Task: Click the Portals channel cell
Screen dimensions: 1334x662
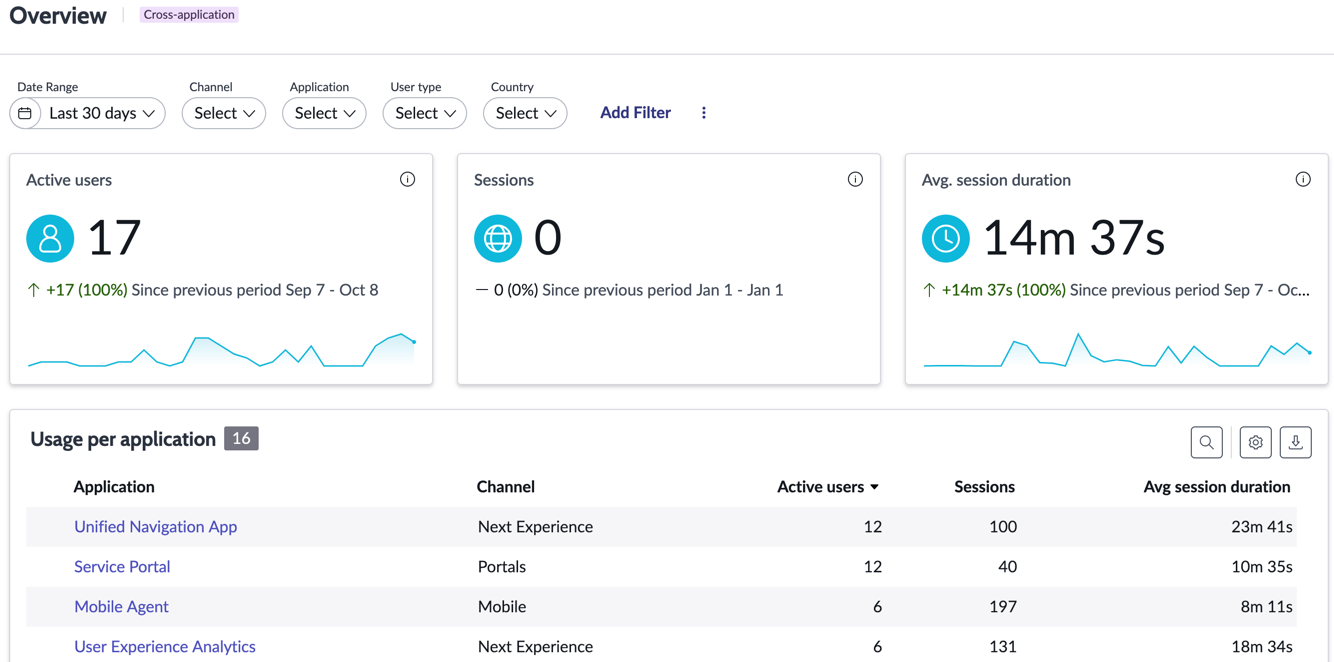Action: pyautogui.click(x=502, y=566)
